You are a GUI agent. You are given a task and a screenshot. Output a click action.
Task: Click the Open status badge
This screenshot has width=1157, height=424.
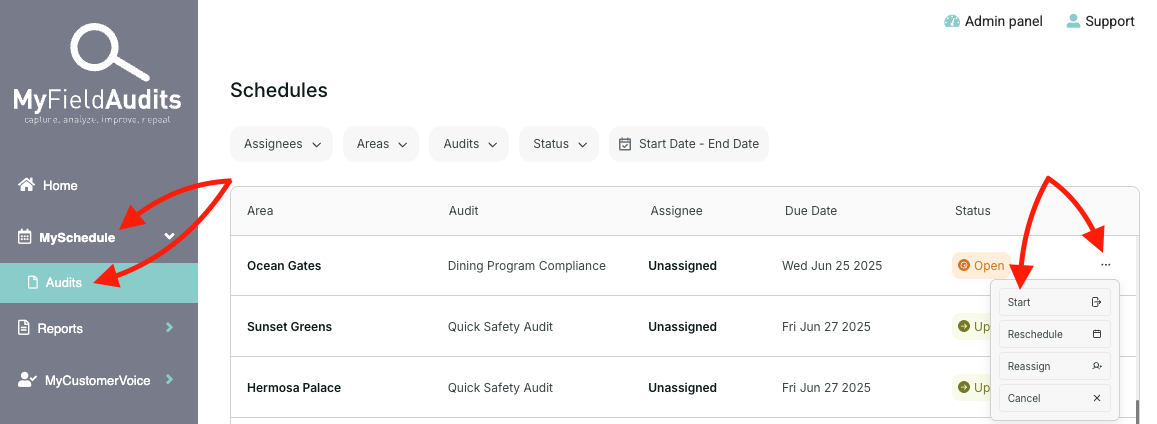981,265
